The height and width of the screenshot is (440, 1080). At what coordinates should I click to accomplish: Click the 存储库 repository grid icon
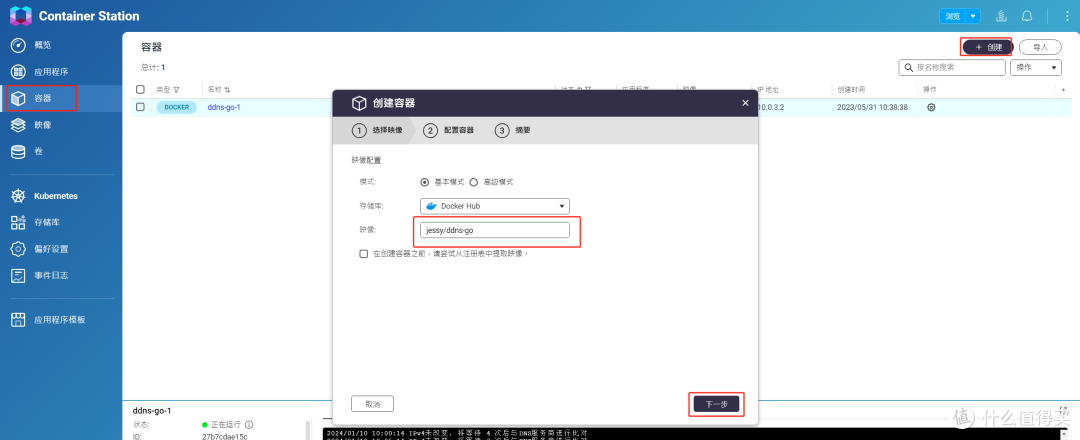pos(19,222)
